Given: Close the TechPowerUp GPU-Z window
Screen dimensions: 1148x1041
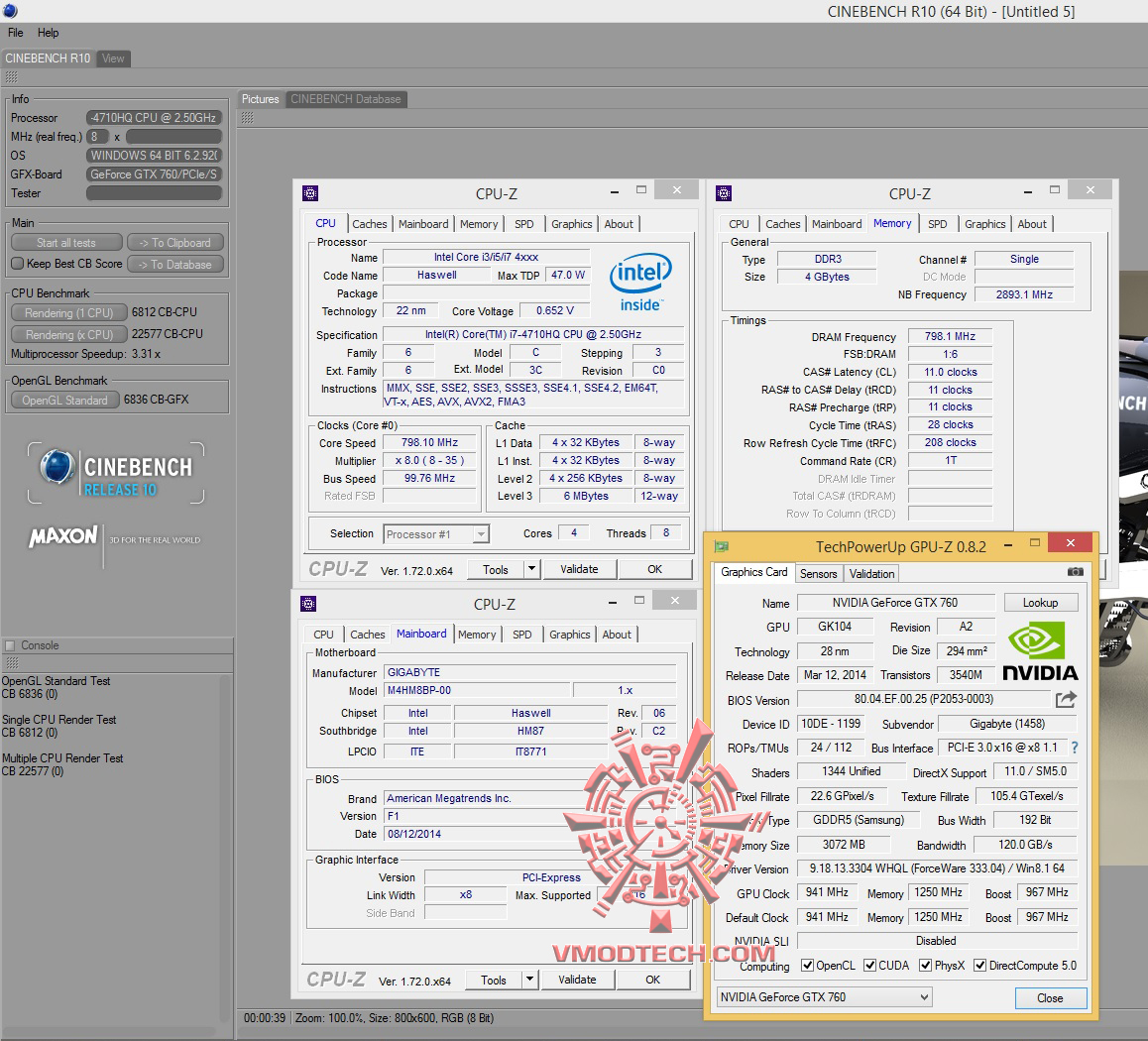Looking at the screenshot, I should click(1071, 542).
